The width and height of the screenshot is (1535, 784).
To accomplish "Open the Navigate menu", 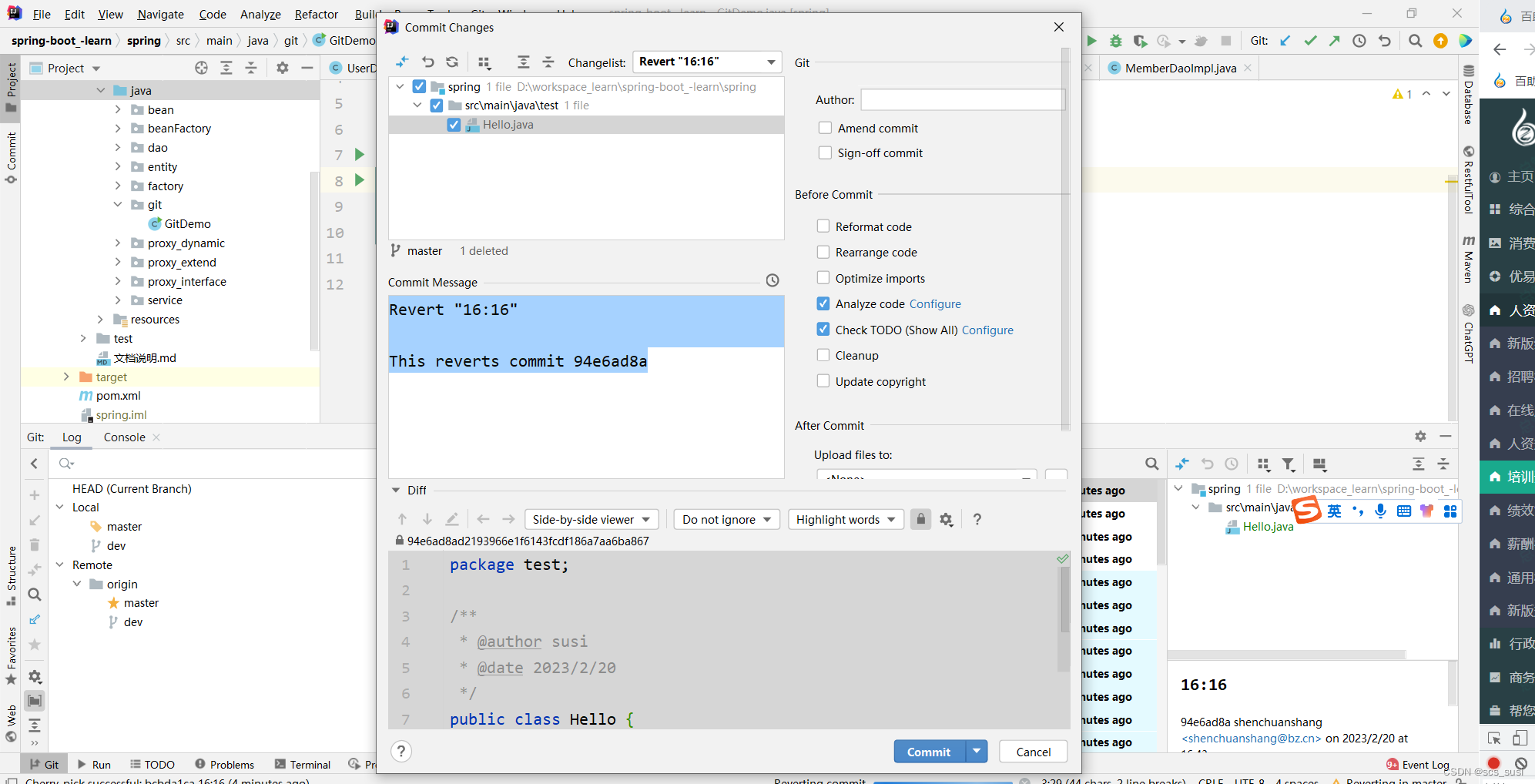I will 161,14.
